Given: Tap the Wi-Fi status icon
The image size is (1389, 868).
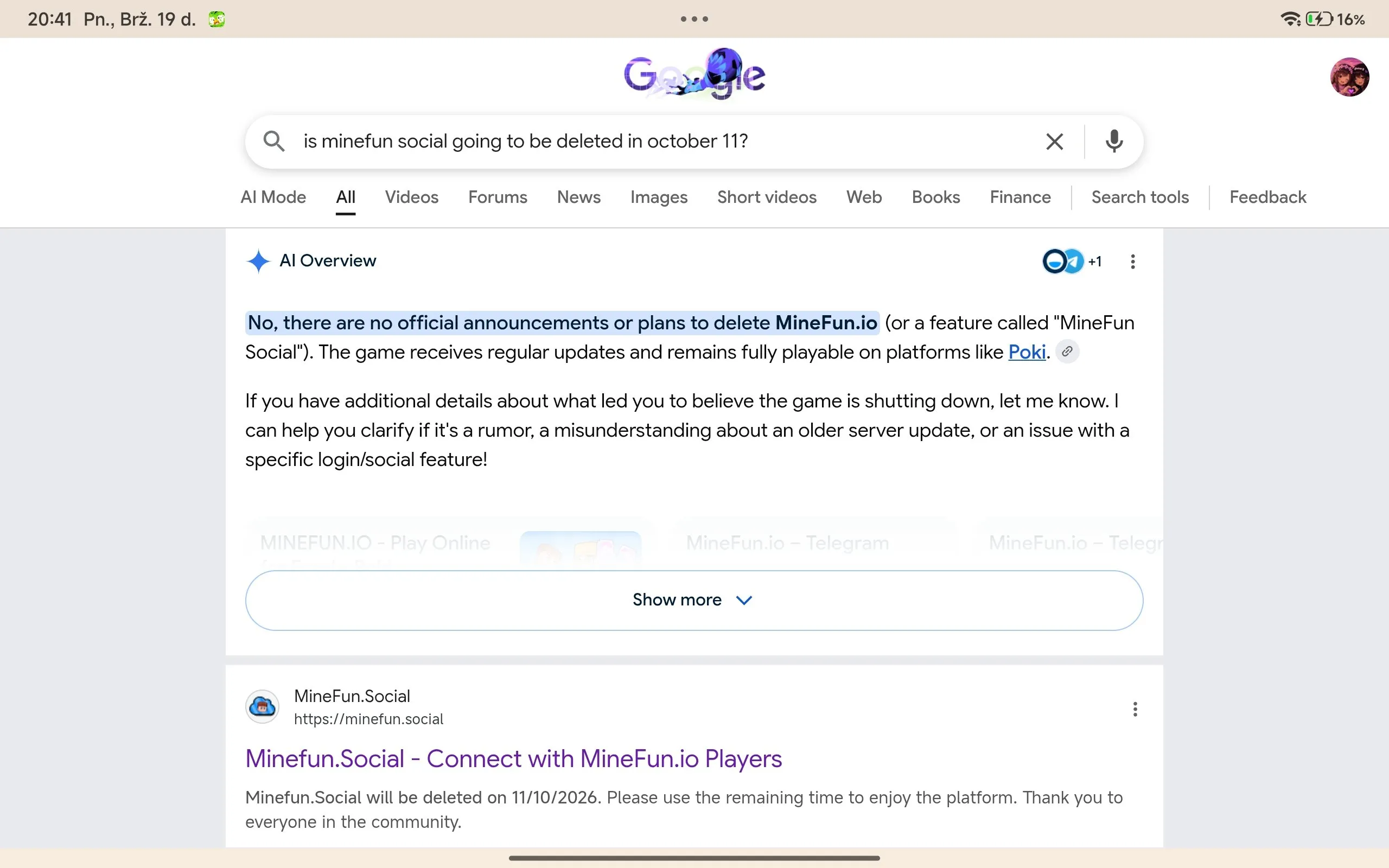Looking at the screenshot, I should (x=1290, y=19).
